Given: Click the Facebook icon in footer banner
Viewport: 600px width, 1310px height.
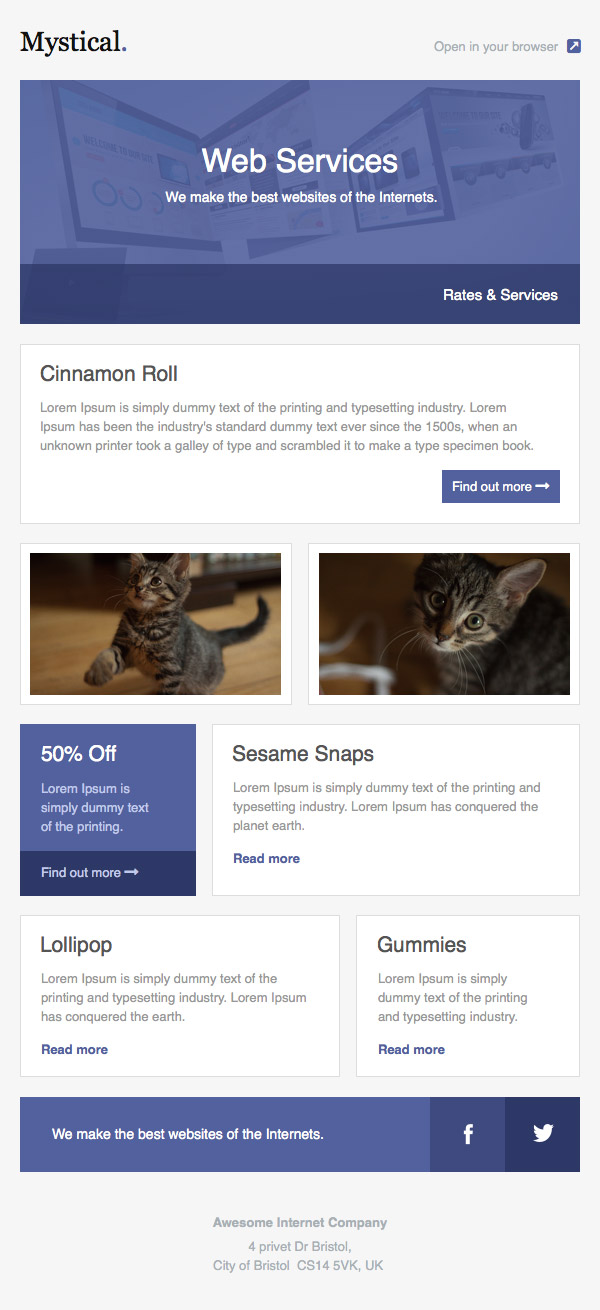Looking at the screenshot, I should (x=468, y=1134).
